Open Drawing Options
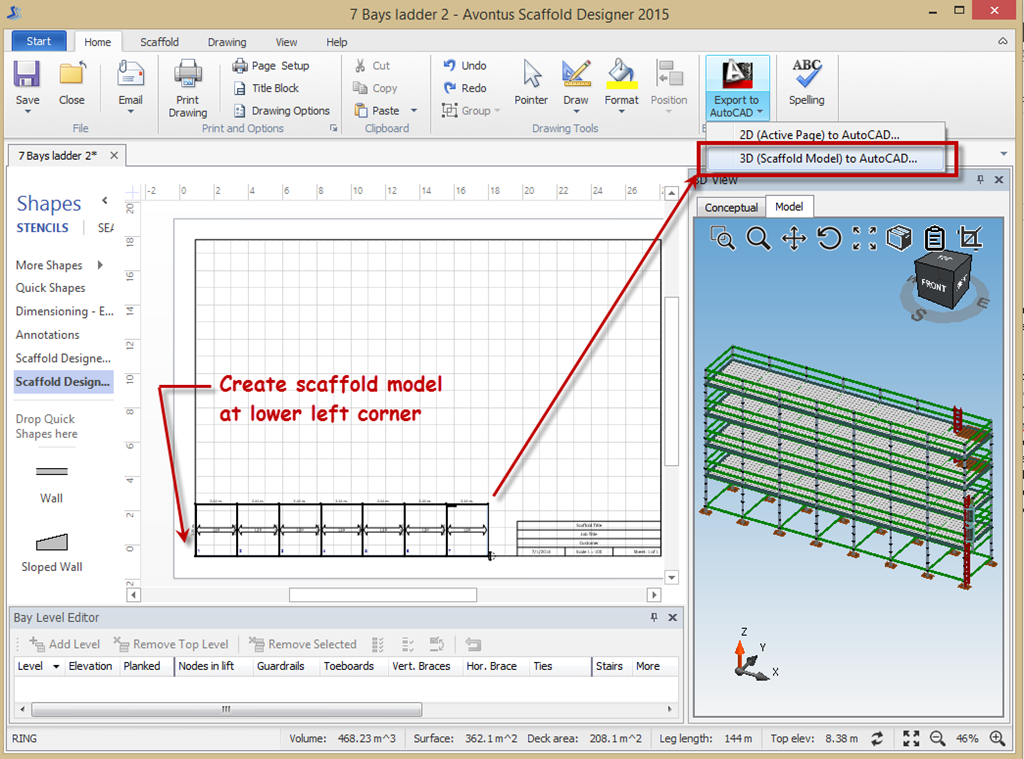 281,110
